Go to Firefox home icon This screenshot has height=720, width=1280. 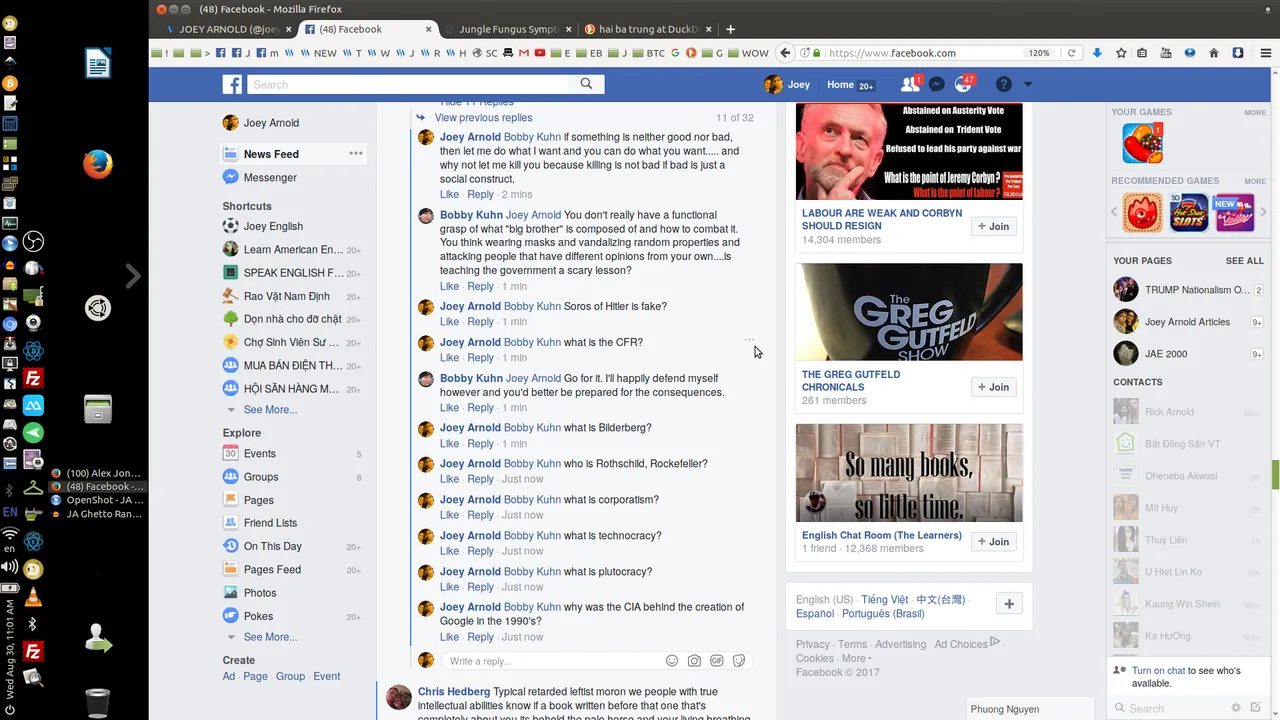tap(1214, 53)
